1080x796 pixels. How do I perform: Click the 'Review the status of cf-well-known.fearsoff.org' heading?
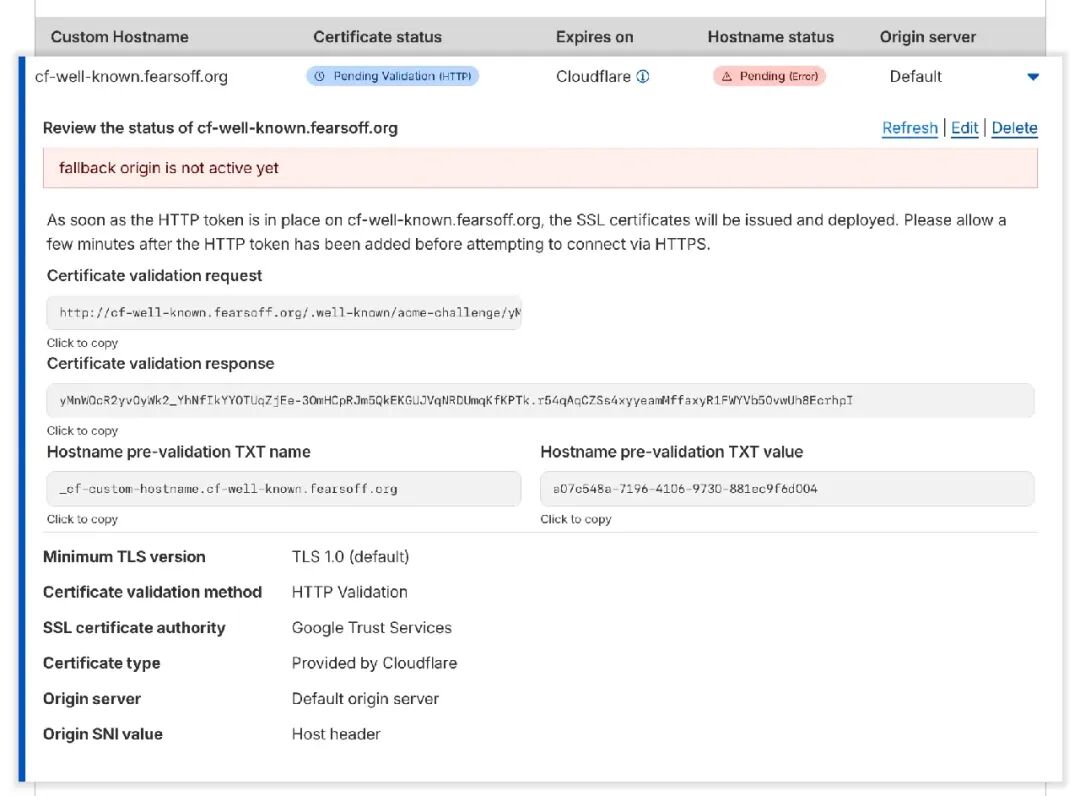pyautogui.click(x=220, y=128)
